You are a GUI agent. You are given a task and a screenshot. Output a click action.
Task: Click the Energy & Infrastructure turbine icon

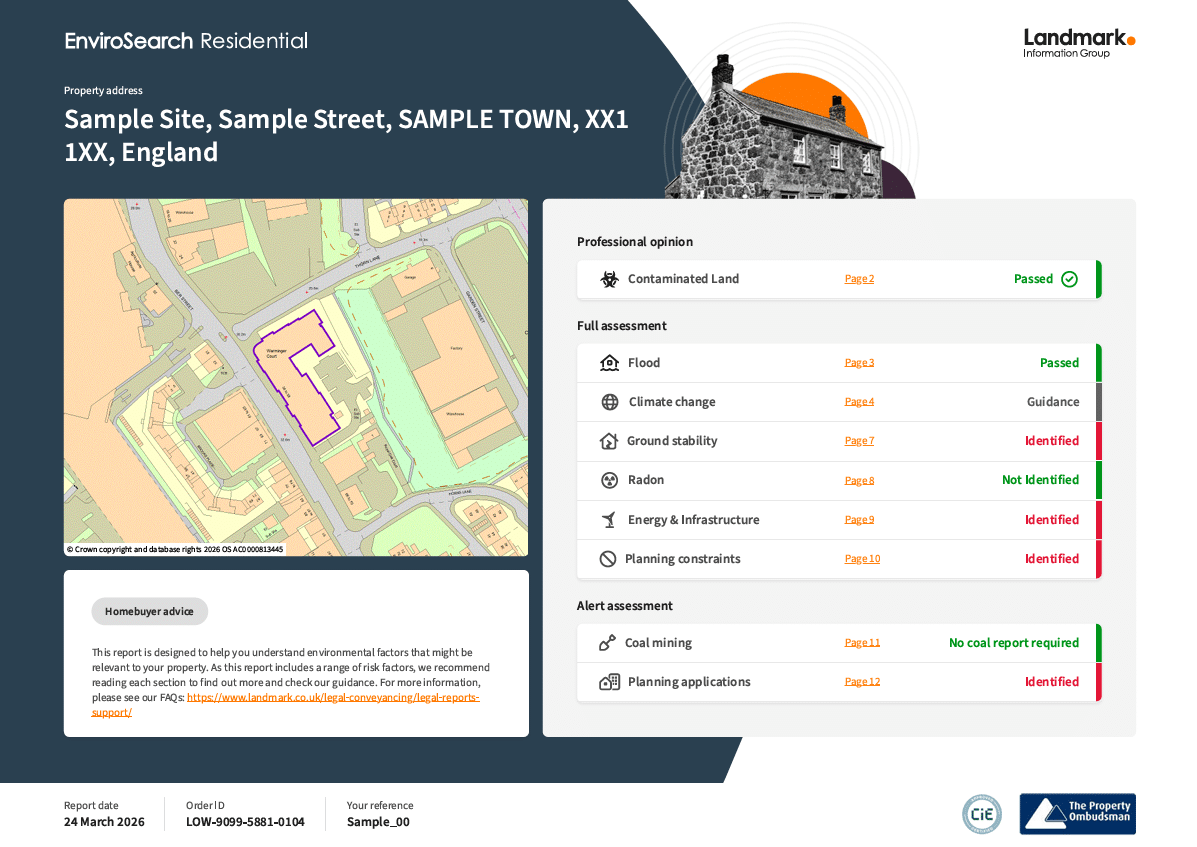[608, 520]
